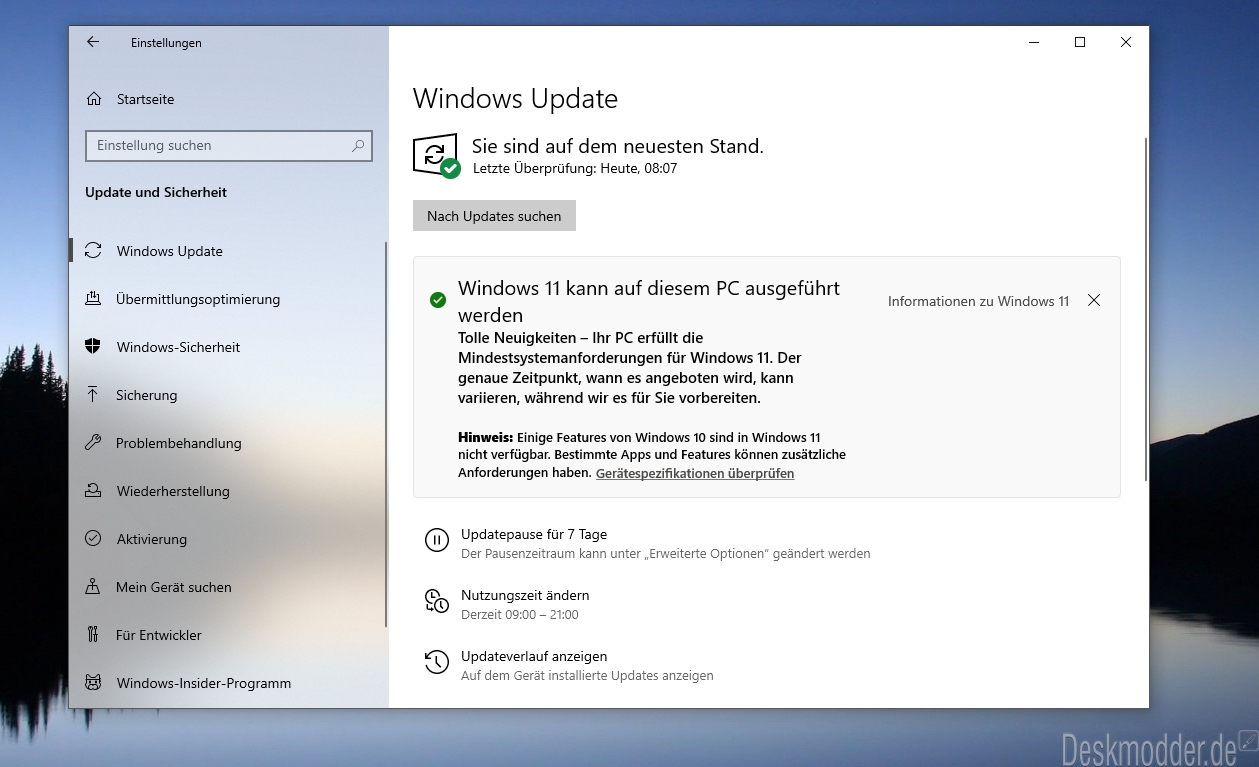This screenshot has height=767, width=1259.
Task: Click 'Letzte Überprüfung: Heute, 08:07' text
Action: [575, 169]
